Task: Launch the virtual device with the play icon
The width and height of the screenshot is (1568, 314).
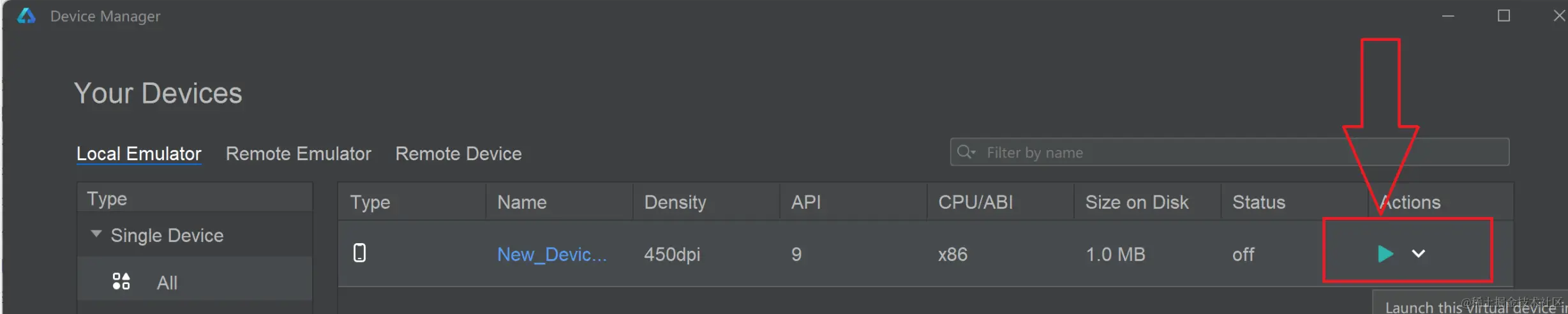Action: pos(1384,254)
